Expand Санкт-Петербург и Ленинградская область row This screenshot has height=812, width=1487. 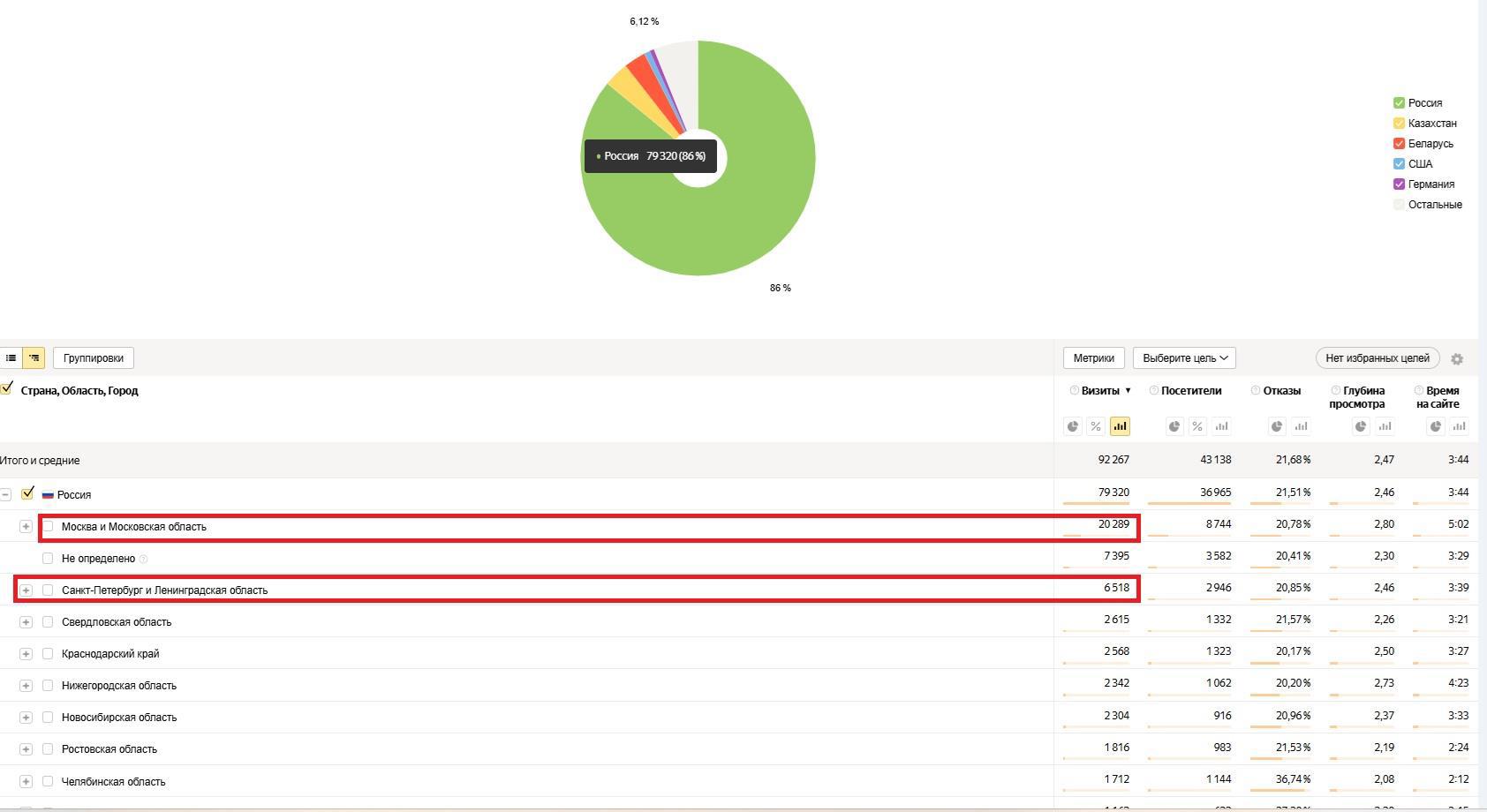[26, 590]
